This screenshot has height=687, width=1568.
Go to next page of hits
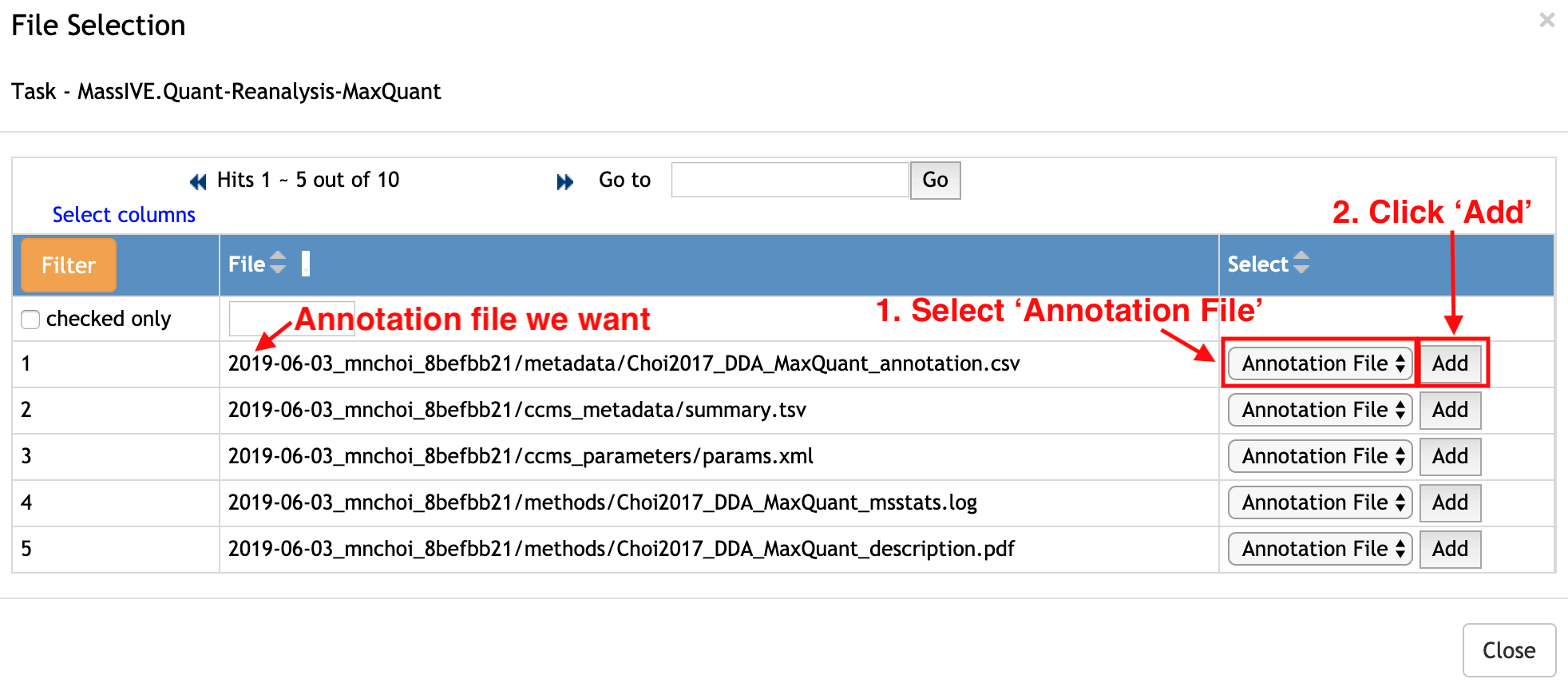(x=564, y=182)
